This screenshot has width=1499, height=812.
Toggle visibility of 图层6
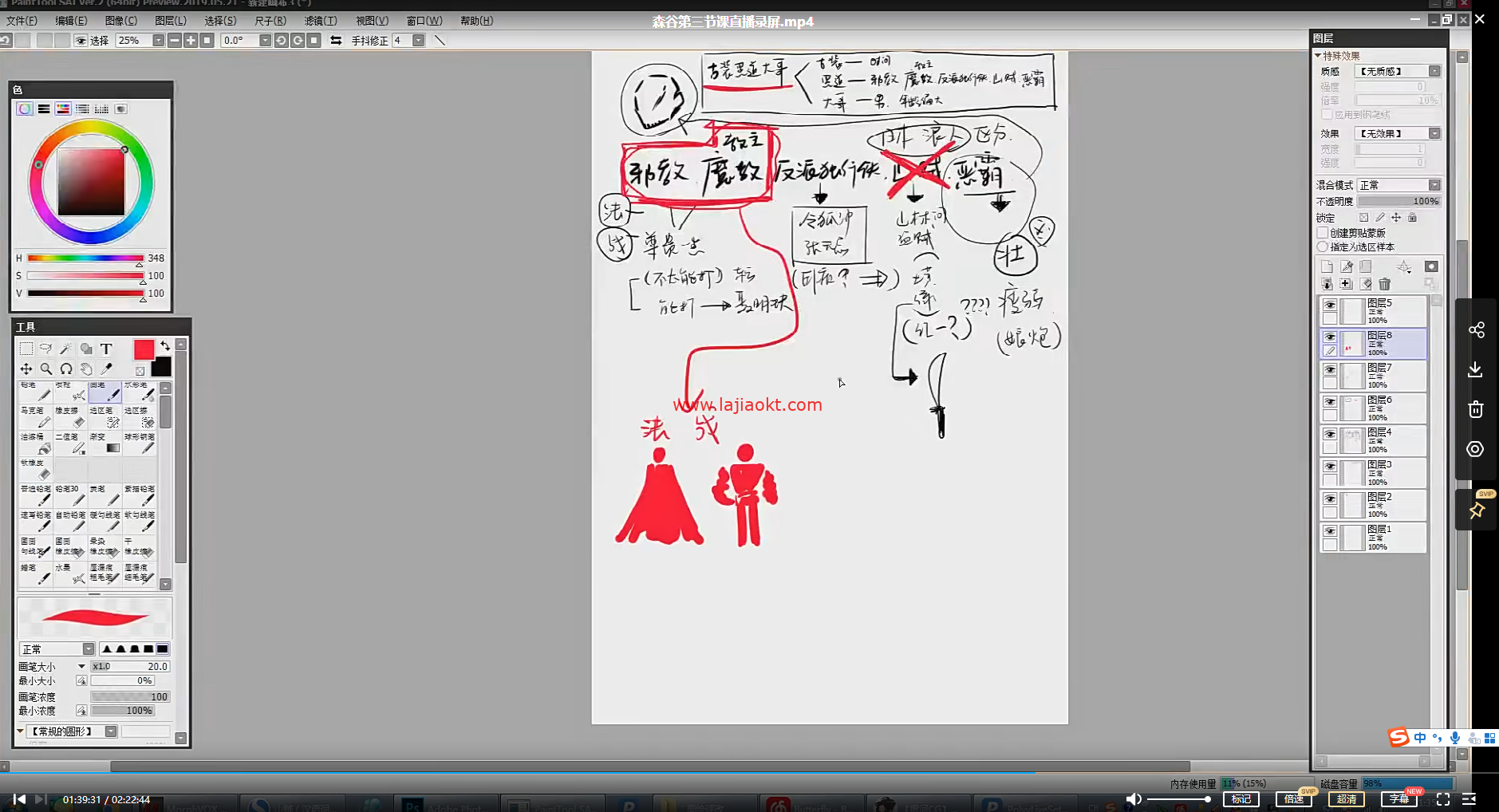click(x=1330, y=402)
